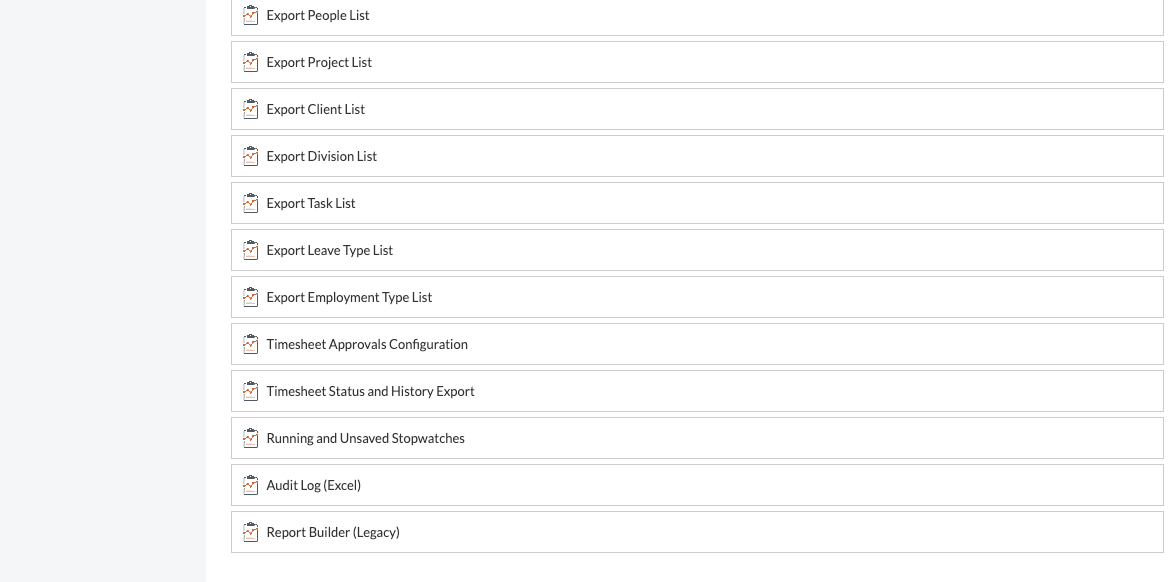Image resolution: width=1173 pixels, height=582 pixels.
Task: Select the Export Client List entry
Action: pyautogui.click(x=315, y=109)
